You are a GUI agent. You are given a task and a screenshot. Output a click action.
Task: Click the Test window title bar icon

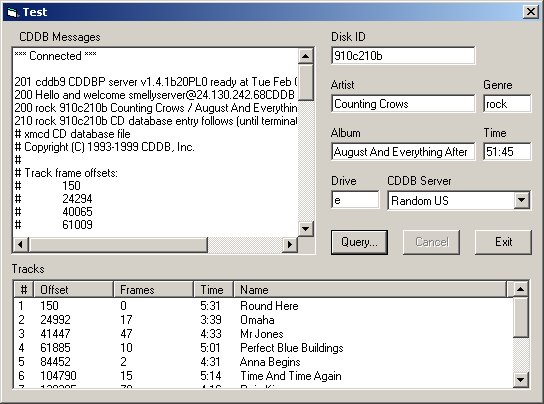[12, 12]
